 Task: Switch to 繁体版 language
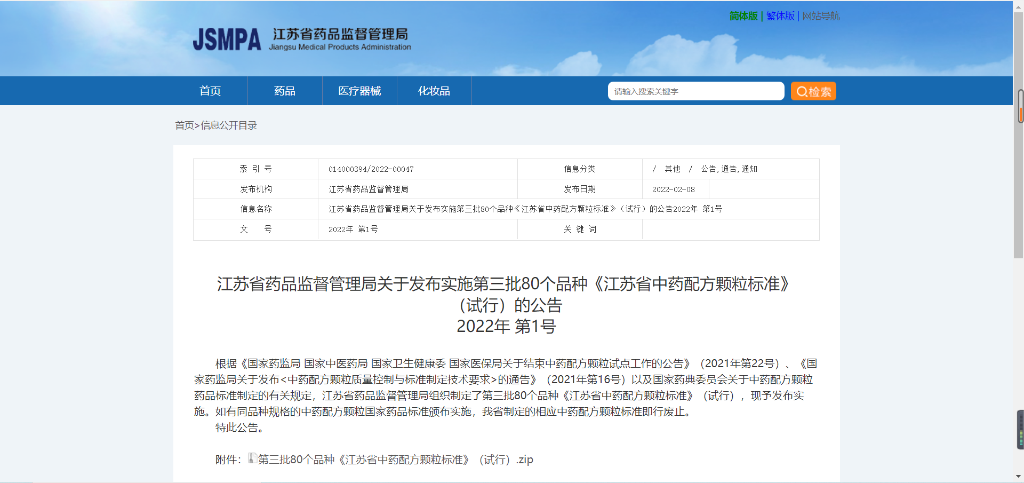pyautogui.click(x=780, y=16)
